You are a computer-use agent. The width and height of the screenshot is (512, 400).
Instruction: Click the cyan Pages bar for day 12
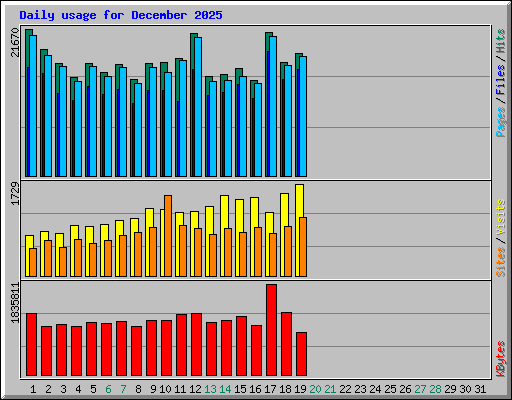[x=198, y=107]
